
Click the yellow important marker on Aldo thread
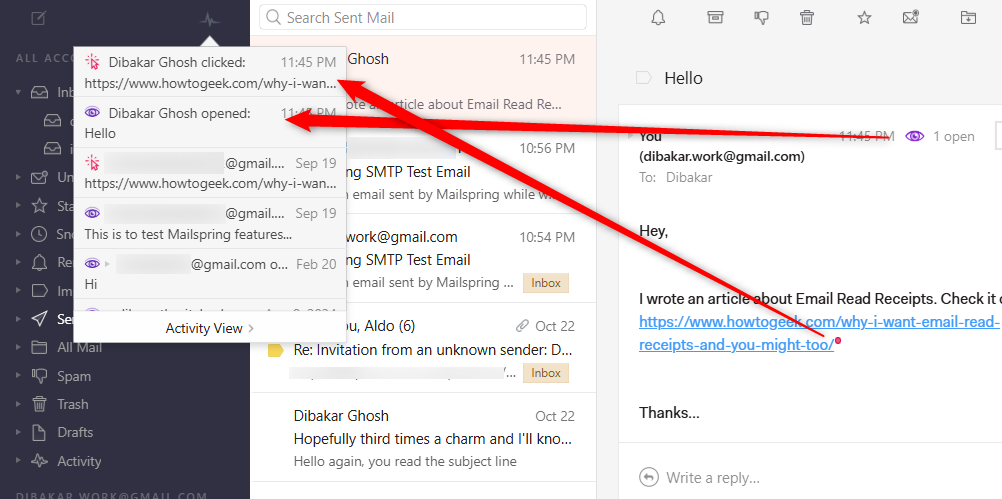pyautogui.click(x=275, y=351)
